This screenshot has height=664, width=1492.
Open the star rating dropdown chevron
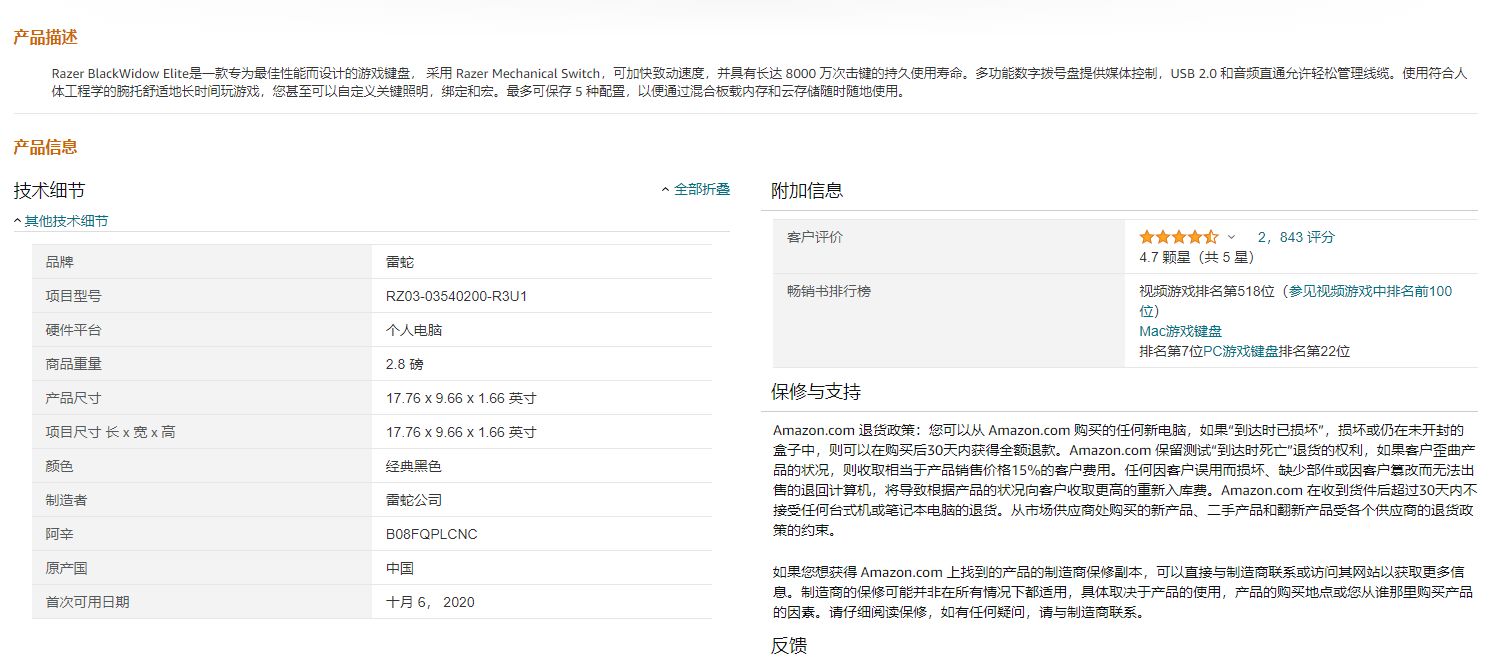pyautogui.click(x=1231, y=237)
